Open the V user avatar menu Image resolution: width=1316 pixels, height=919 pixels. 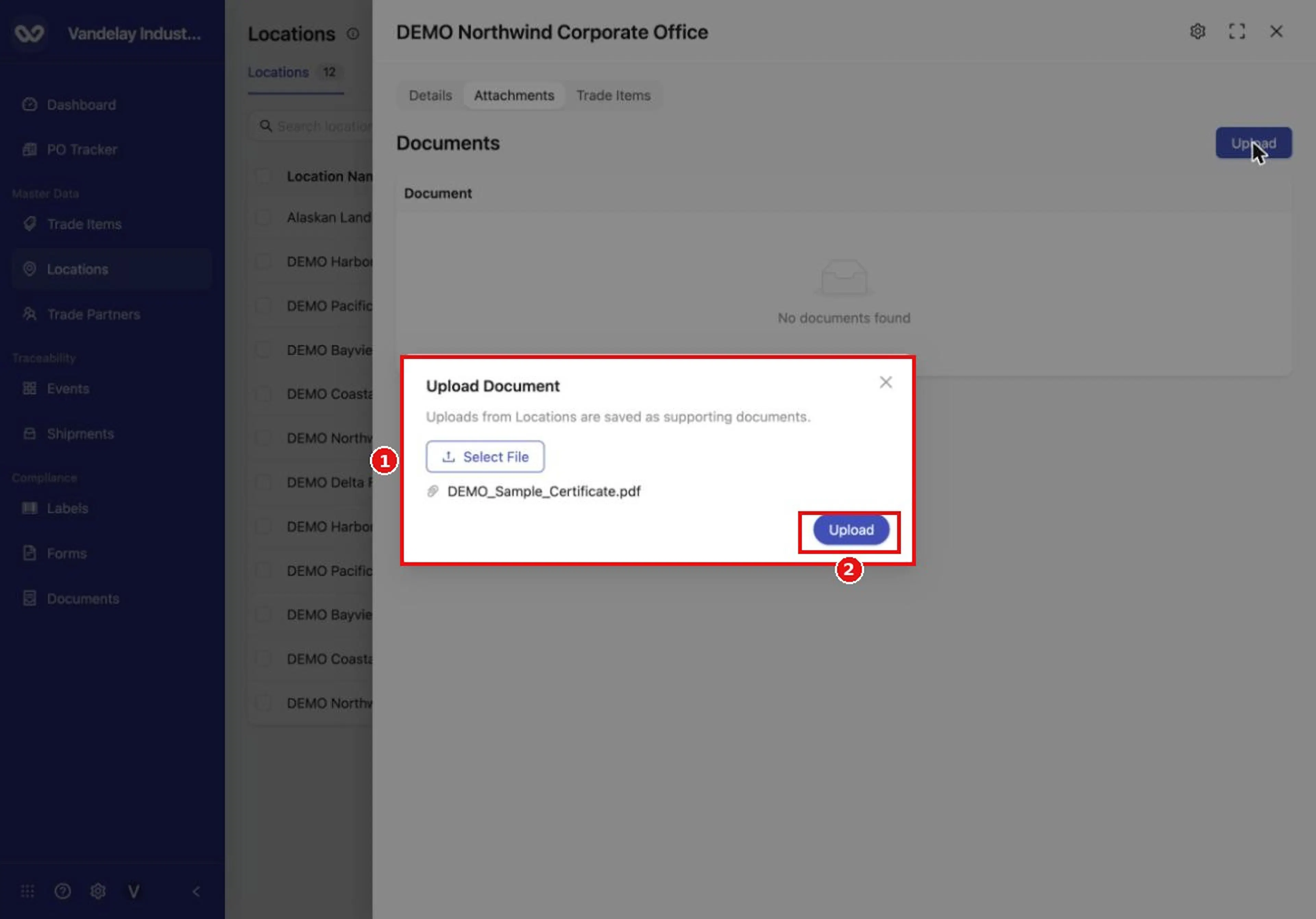coord(134,891)
